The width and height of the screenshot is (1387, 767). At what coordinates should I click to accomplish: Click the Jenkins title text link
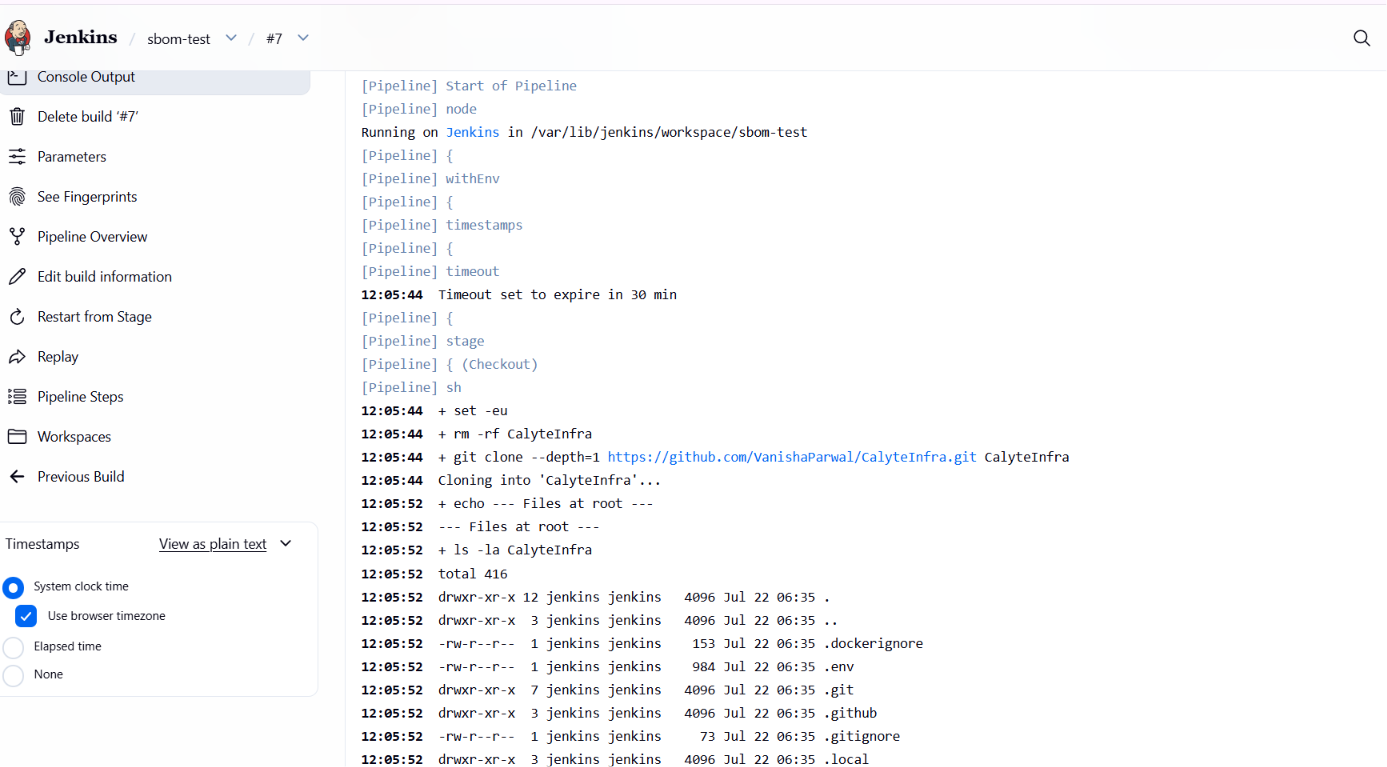pos(80,37)
